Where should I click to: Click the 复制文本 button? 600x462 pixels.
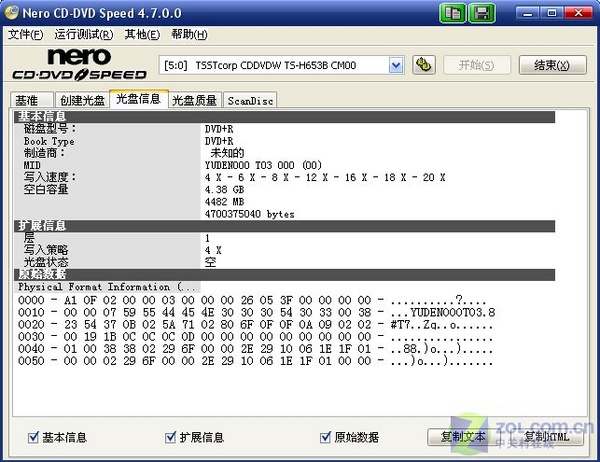tap(463, 437)
